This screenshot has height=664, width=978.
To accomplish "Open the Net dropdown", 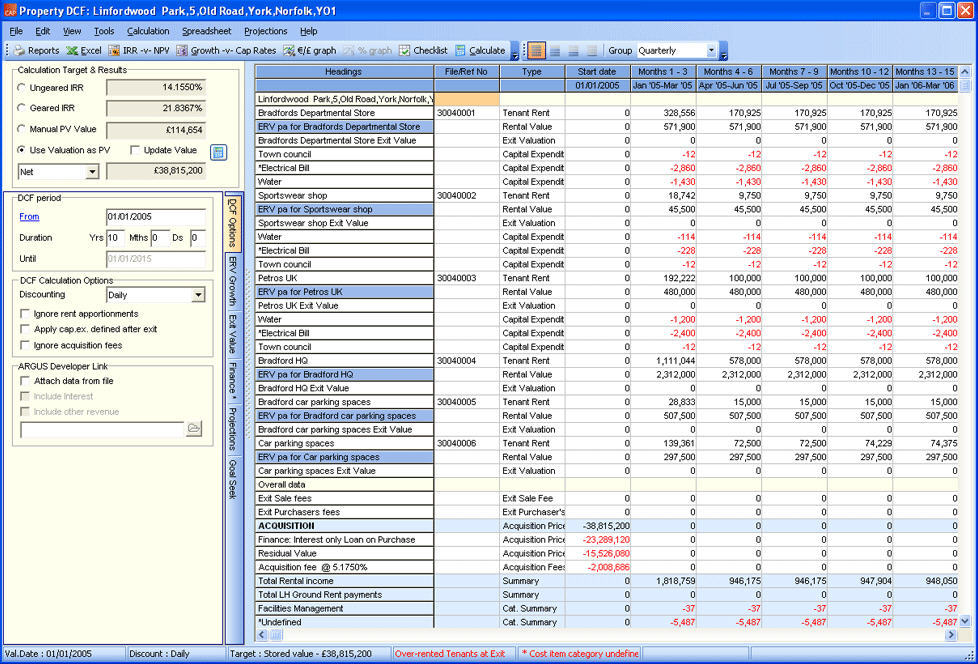I will tap(92, 171).
